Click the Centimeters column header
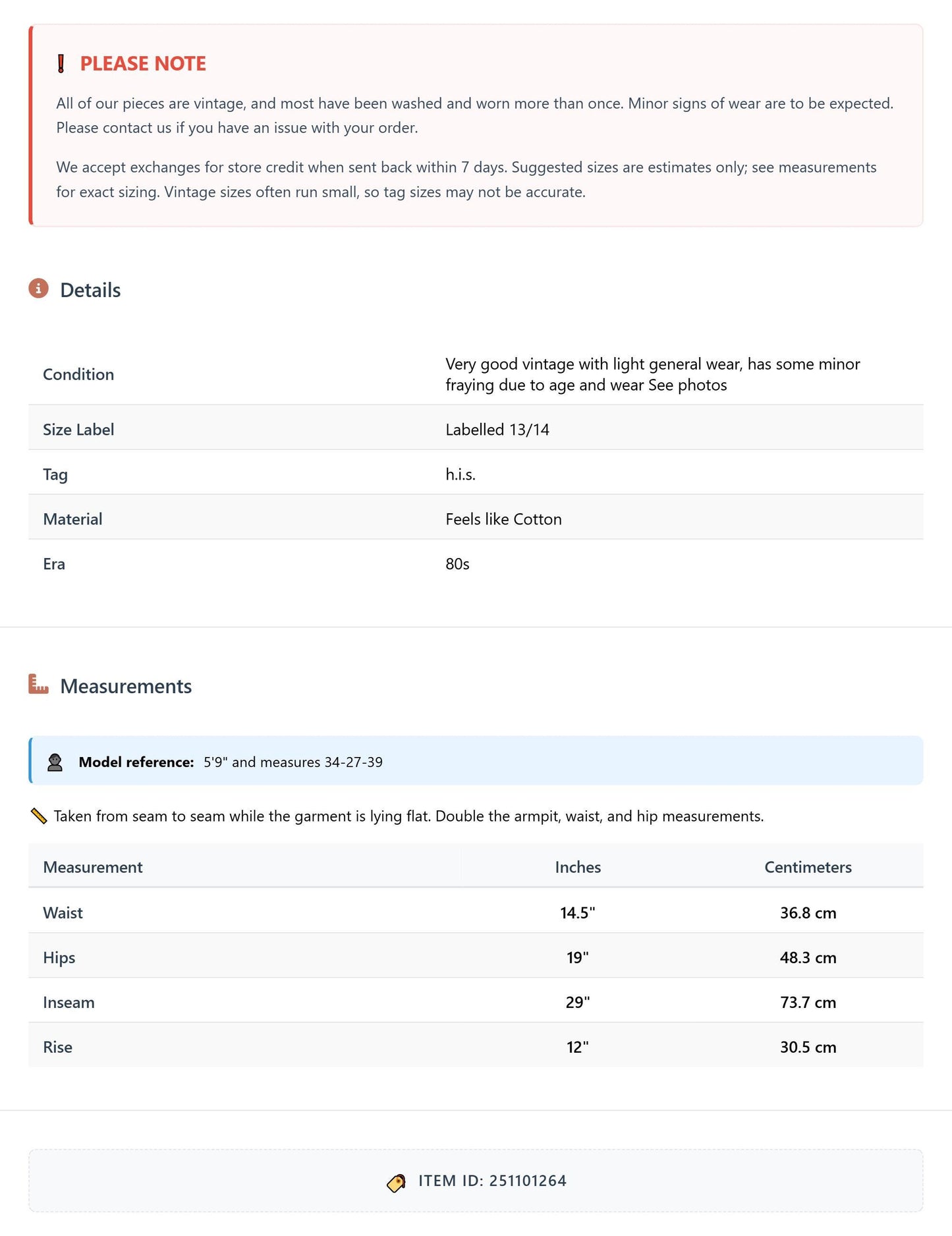Screen dimensions: 952x1236 (x=808, y=867)
